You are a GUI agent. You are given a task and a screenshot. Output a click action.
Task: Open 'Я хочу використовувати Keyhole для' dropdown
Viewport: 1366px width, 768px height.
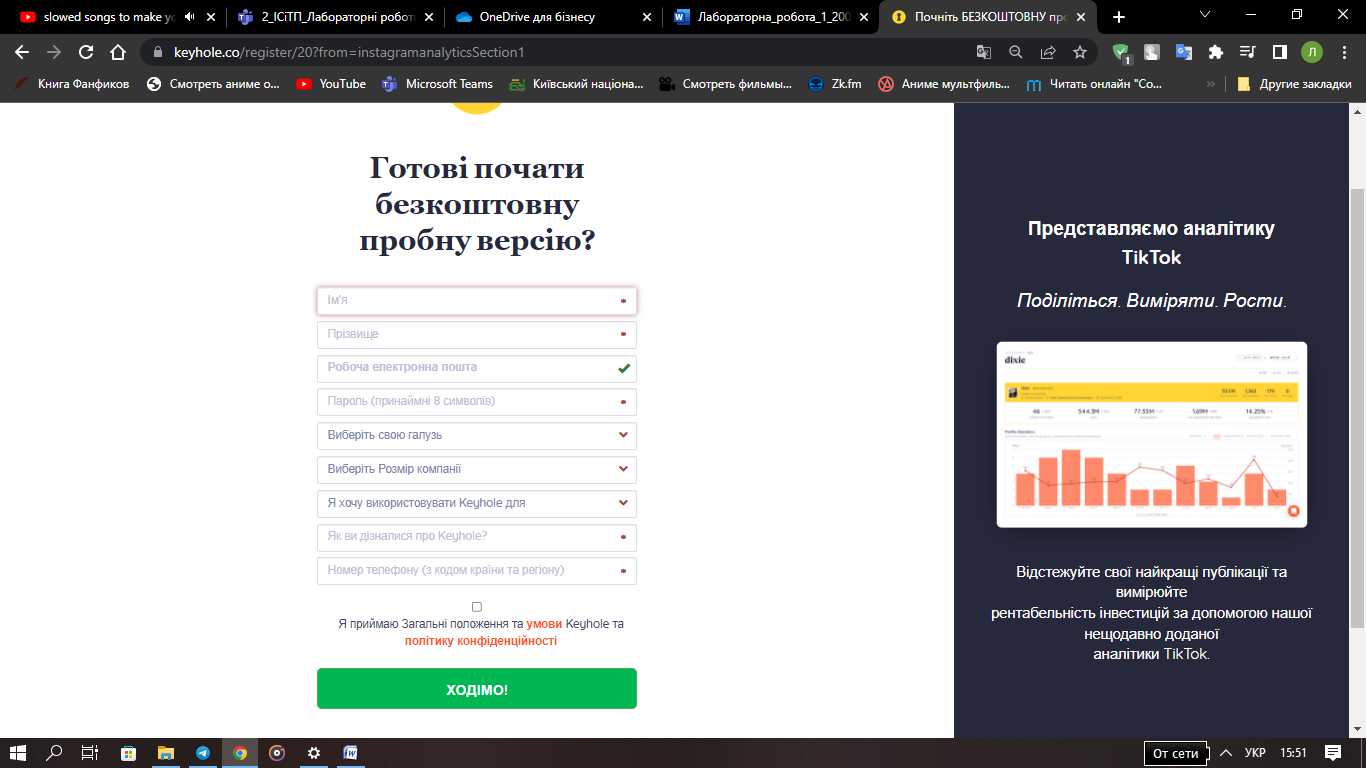coord(477,503)
